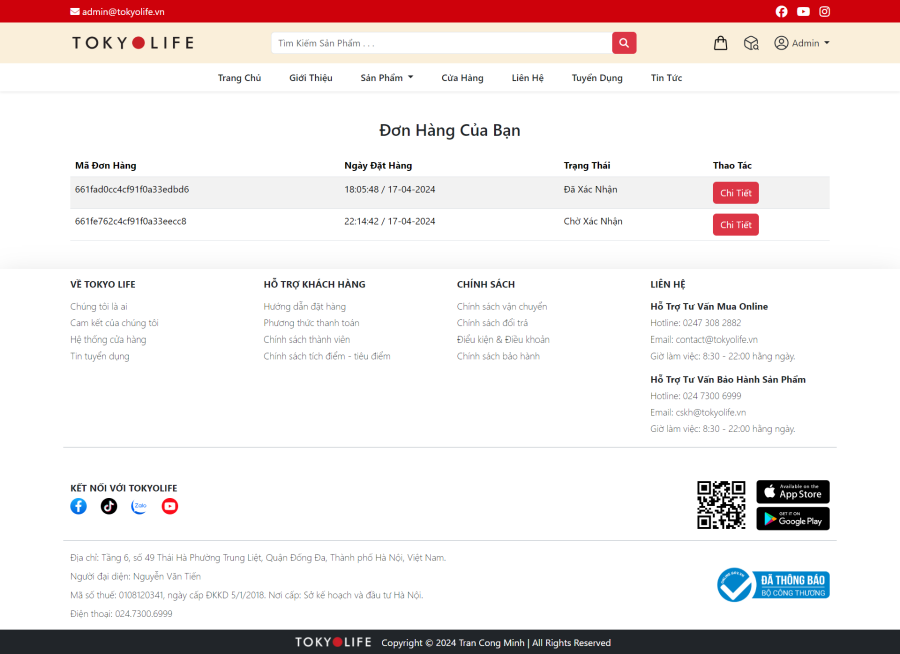Screen dimensions: 900x654
Task: Open the YouTube icon in top bar
Action: click(803, 11)
